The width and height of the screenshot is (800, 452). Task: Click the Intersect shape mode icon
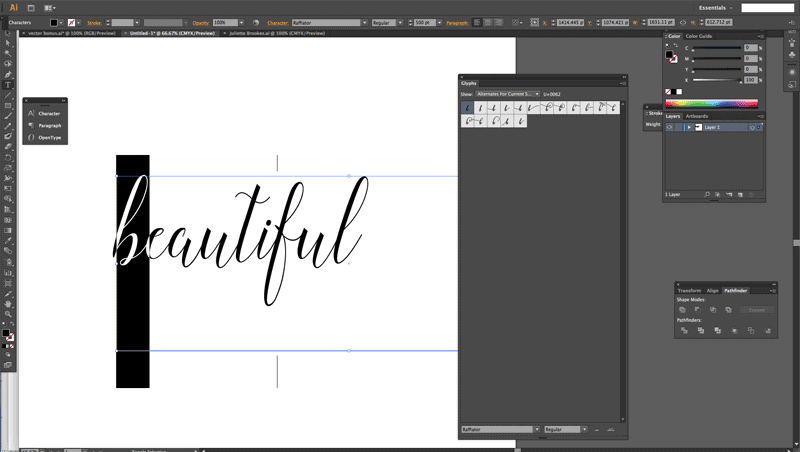point(713,310)
